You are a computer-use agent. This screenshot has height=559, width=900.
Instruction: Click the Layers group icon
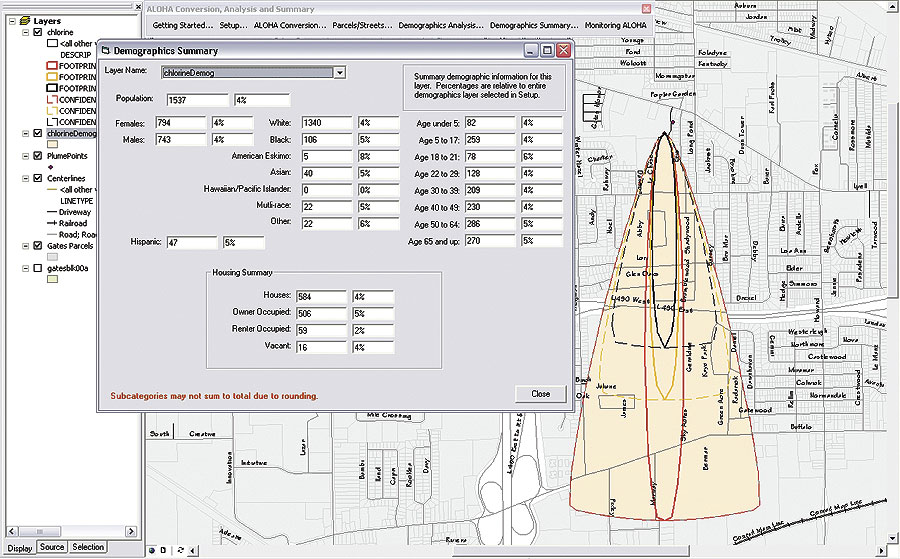25,20
